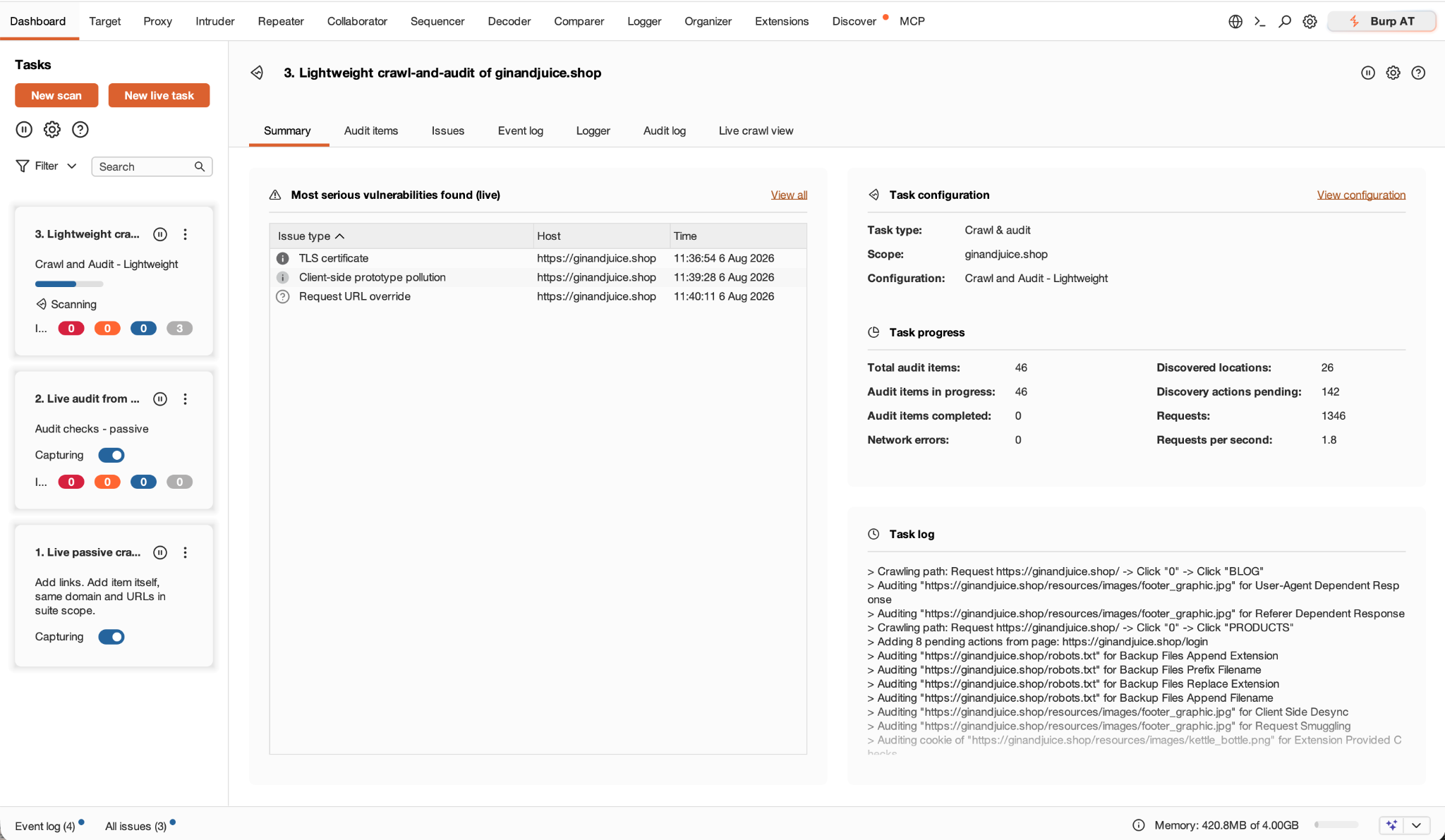The image size is (1445, 840).
Task: Open task 1 card kebab menu
Action: [186, 553]
